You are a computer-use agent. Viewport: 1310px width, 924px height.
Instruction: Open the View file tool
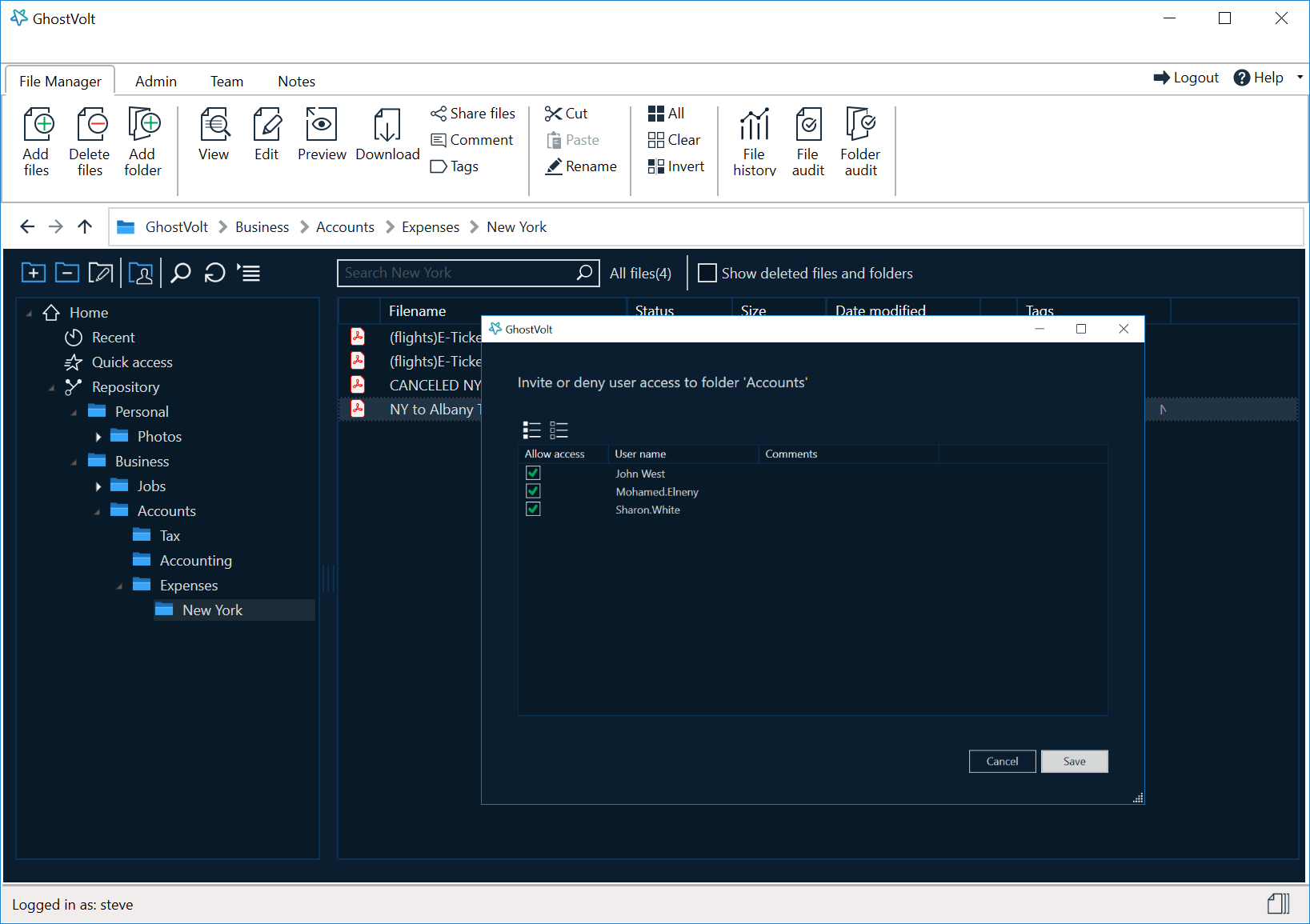tap(214, 134)
